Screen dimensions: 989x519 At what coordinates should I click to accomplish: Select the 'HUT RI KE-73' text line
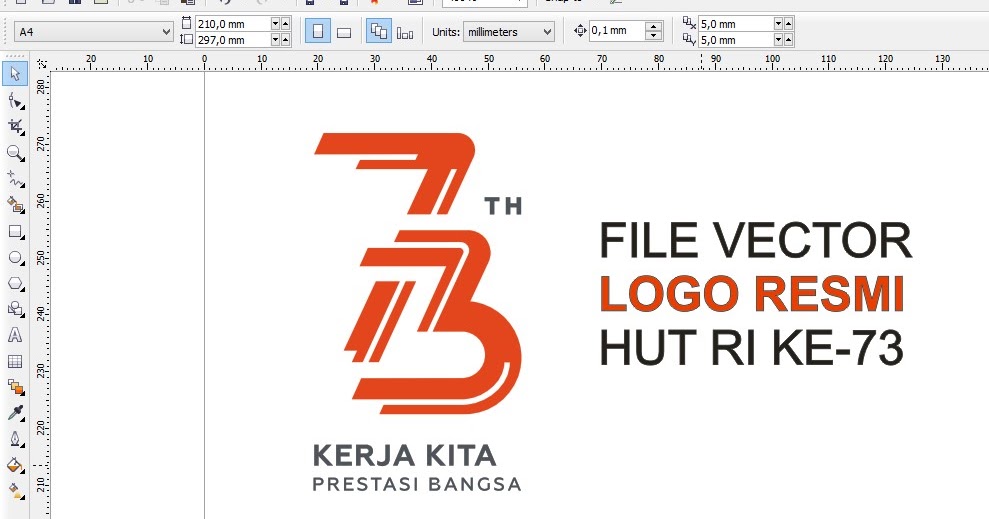click(x=751, y=347)
